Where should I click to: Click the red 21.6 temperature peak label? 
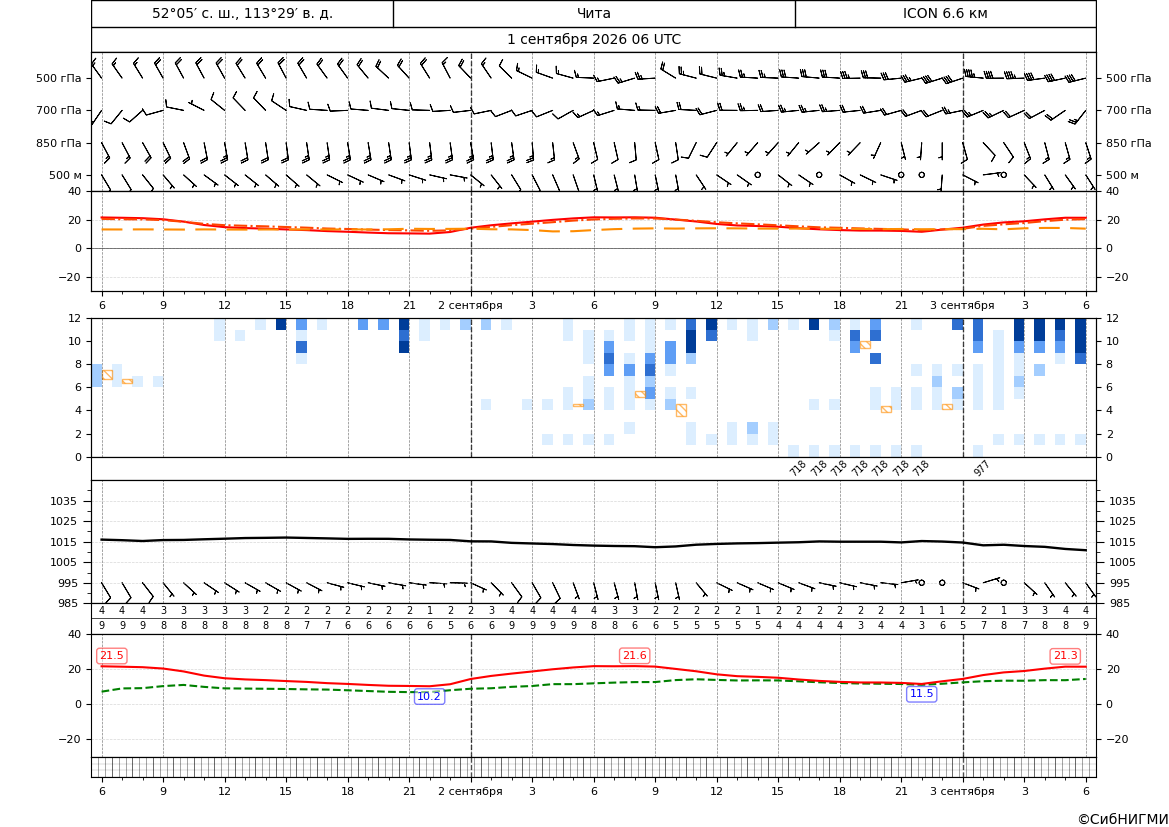pos(634,655)
